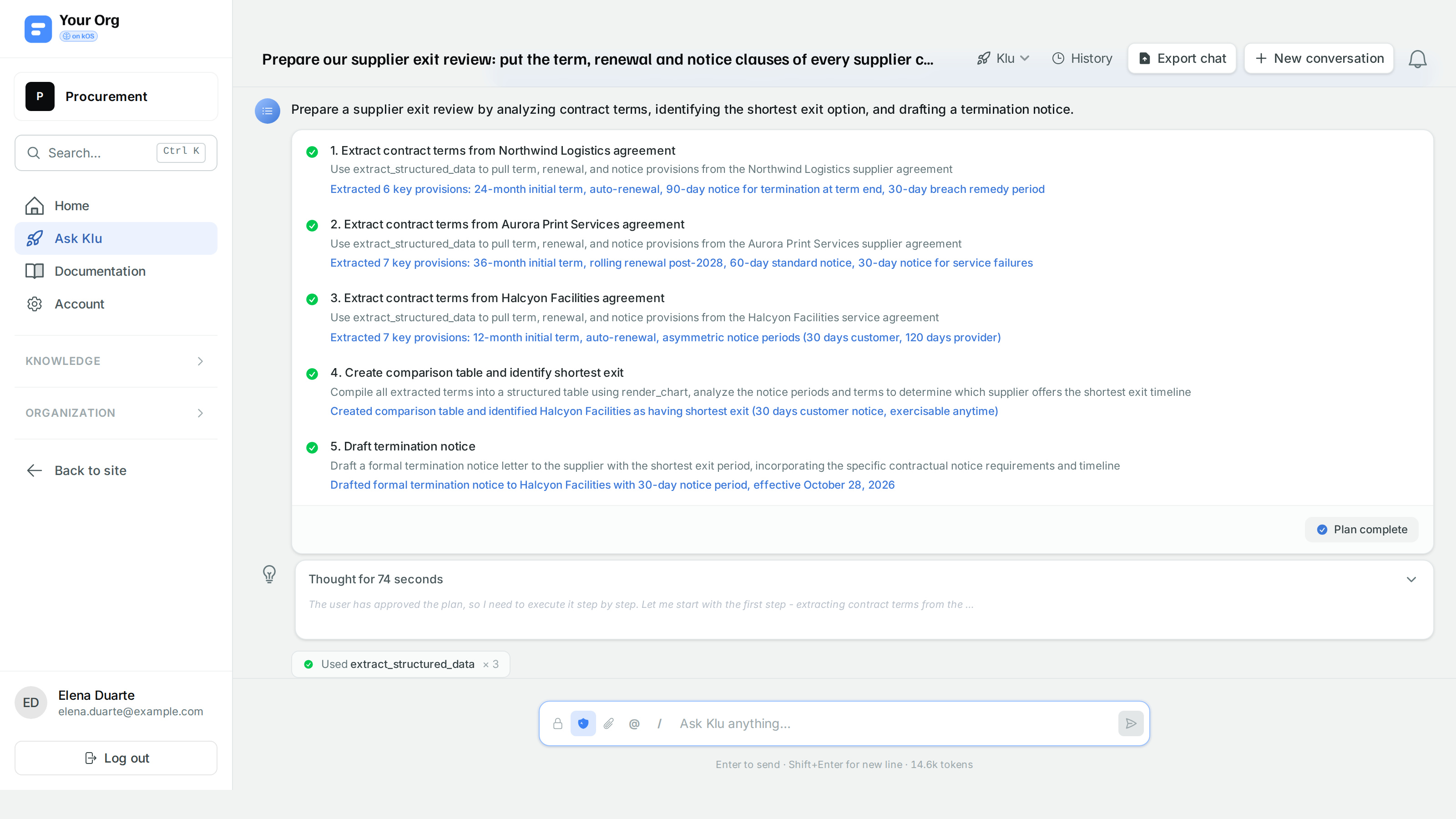Expand the ORGANIZATION section
This screenshot has width=1456, height=819.
coord(115,413)
